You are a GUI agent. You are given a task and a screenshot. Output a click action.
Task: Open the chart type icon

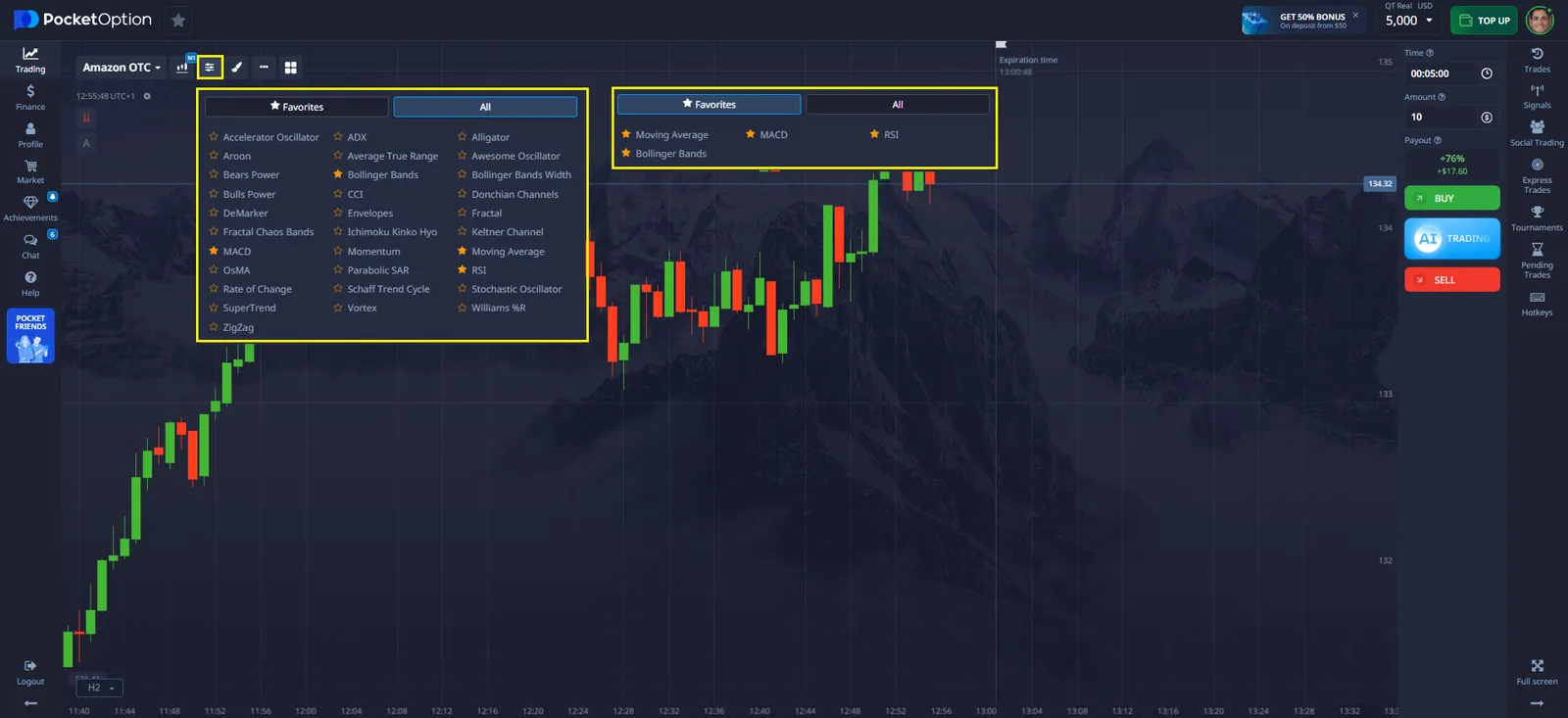[182, 68]
